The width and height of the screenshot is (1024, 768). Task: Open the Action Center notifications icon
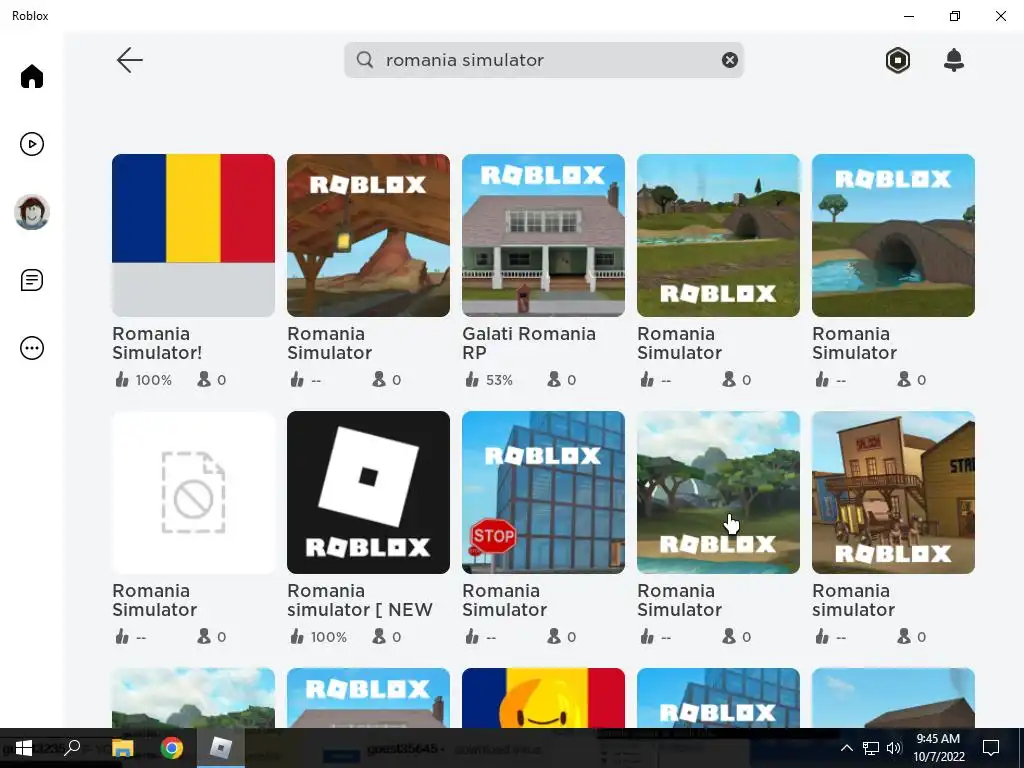click(x=991, y=748)
